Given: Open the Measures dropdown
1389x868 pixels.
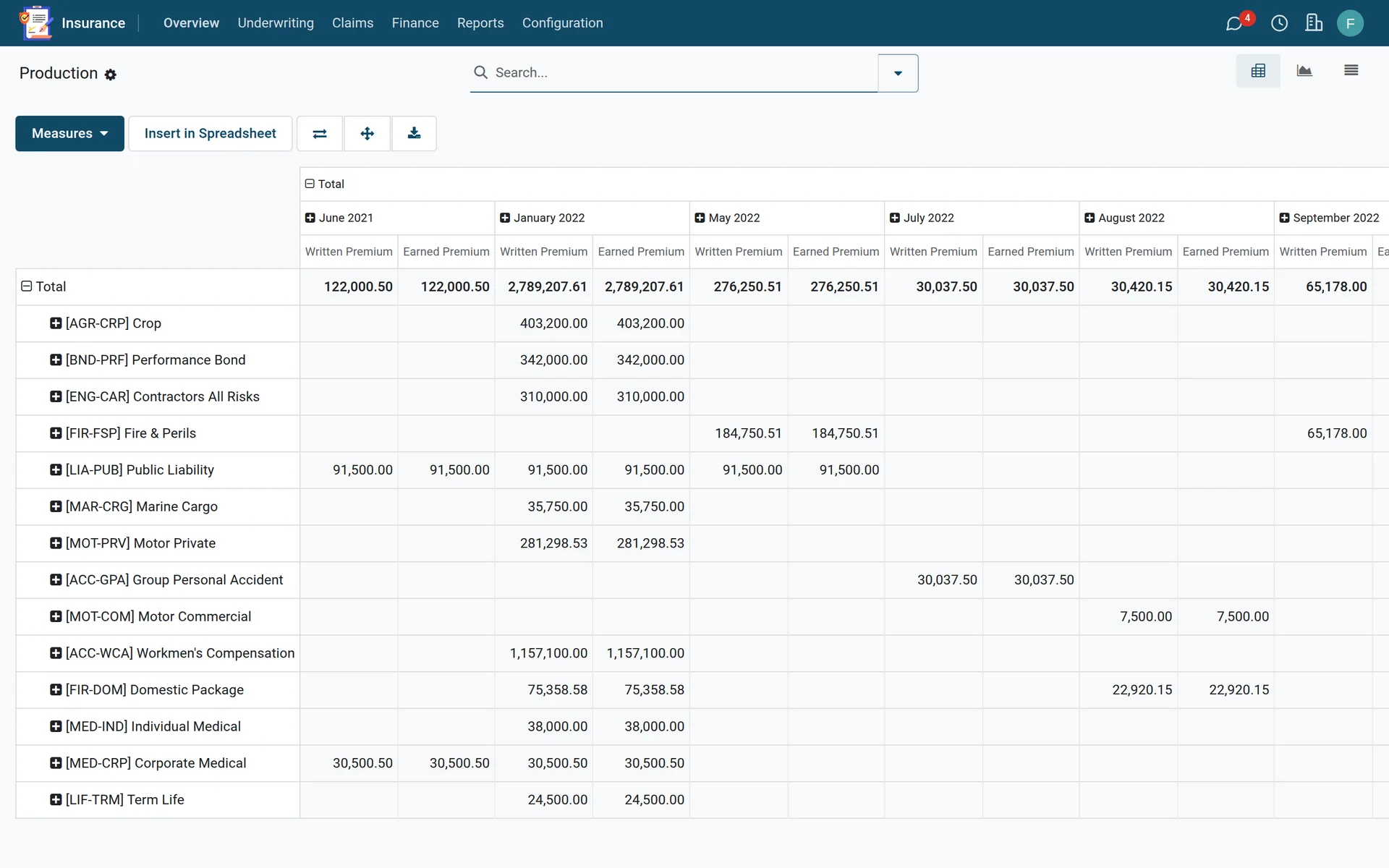Looking at the screenshot, I should [69, 134].
